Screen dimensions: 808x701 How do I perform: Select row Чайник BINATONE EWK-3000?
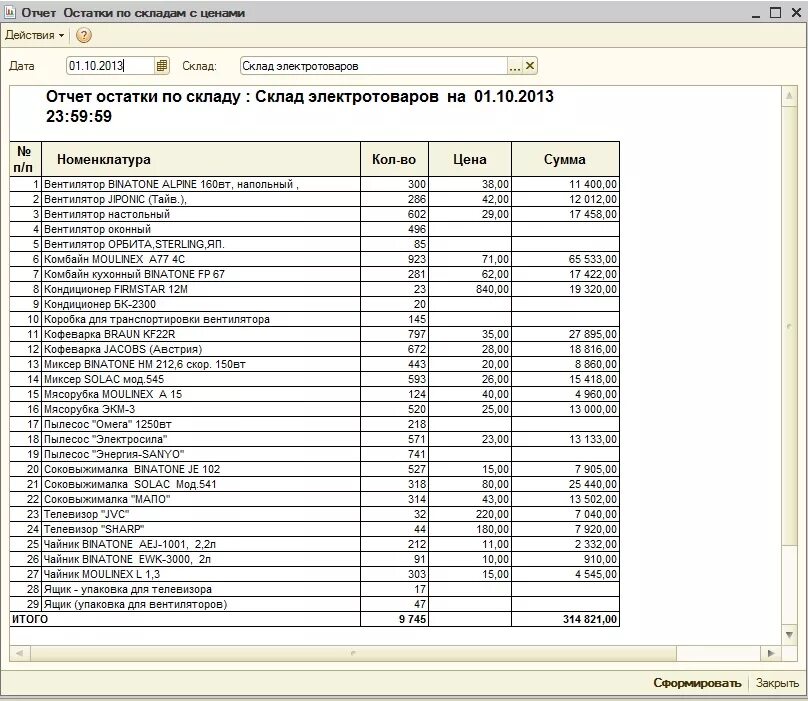click(x=314, y=559)
